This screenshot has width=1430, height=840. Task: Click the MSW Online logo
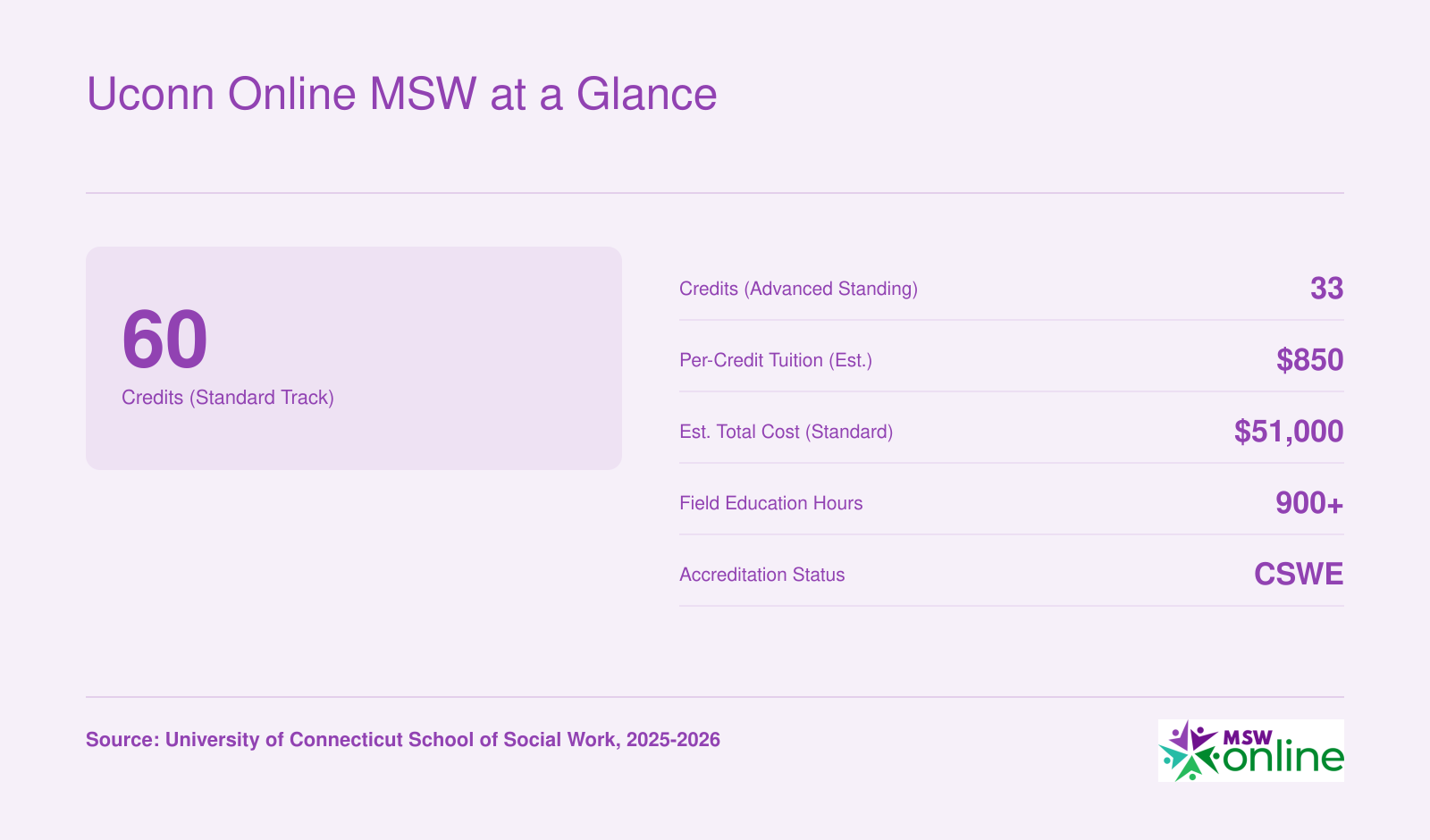pyautogui.click(x=1250, y=751)
